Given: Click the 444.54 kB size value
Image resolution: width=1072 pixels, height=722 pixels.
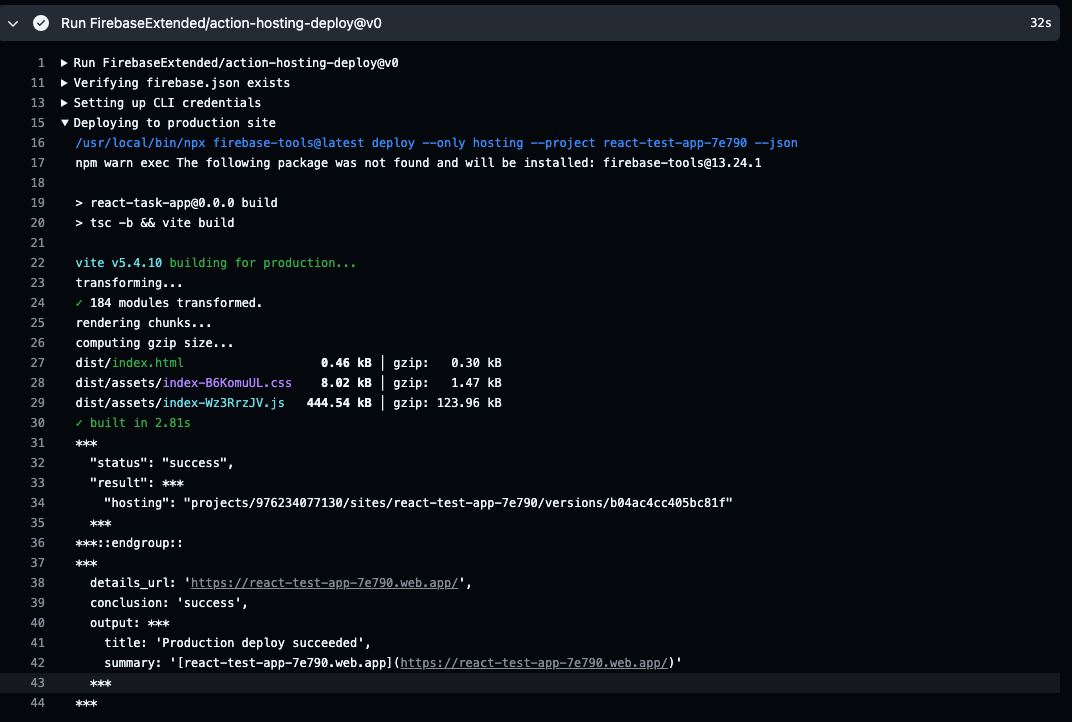Looking at the screenshot, I should [339, 403].
